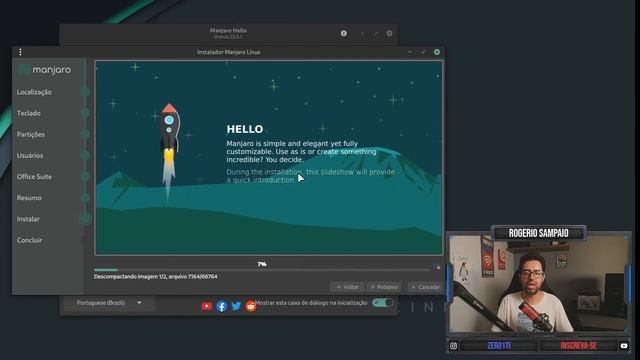Click the status text Descompactando imagem

point(156,277)
